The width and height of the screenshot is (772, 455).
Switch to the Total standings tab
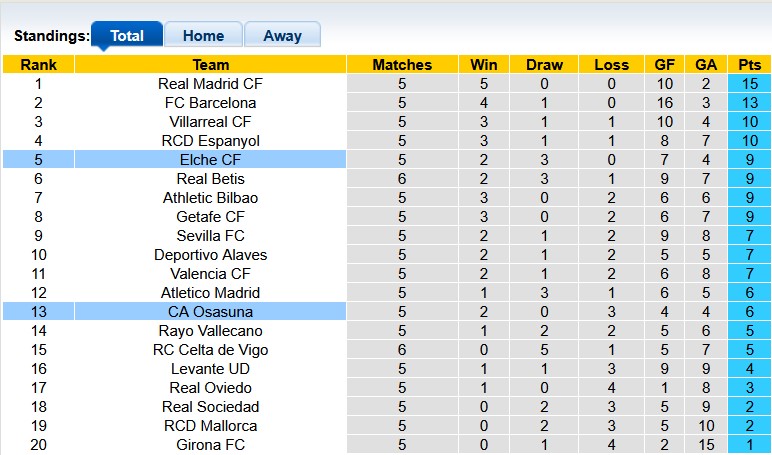(126, 35)
